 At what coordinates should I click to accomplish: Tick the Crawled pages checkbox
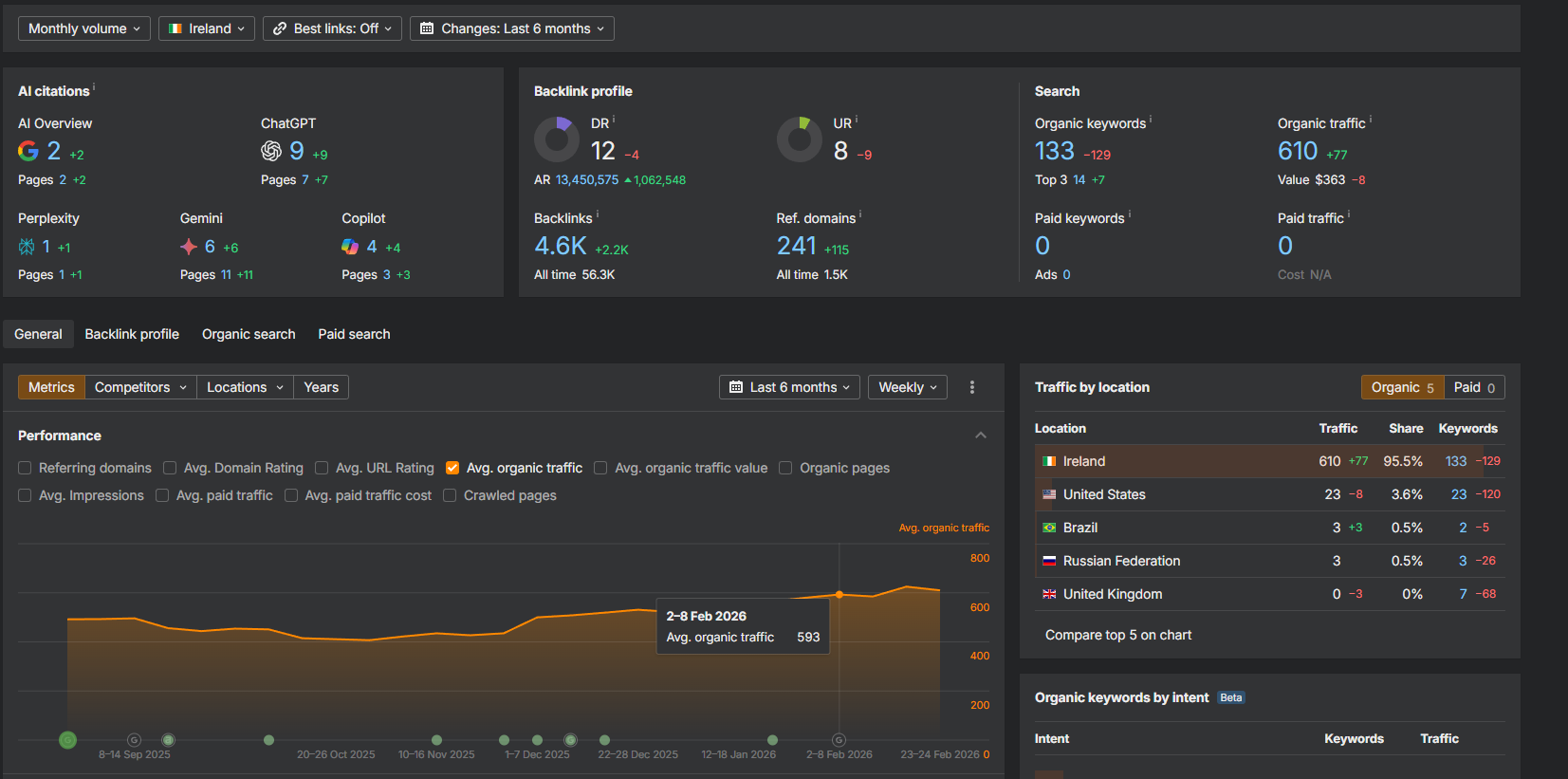tap(450, 495)
